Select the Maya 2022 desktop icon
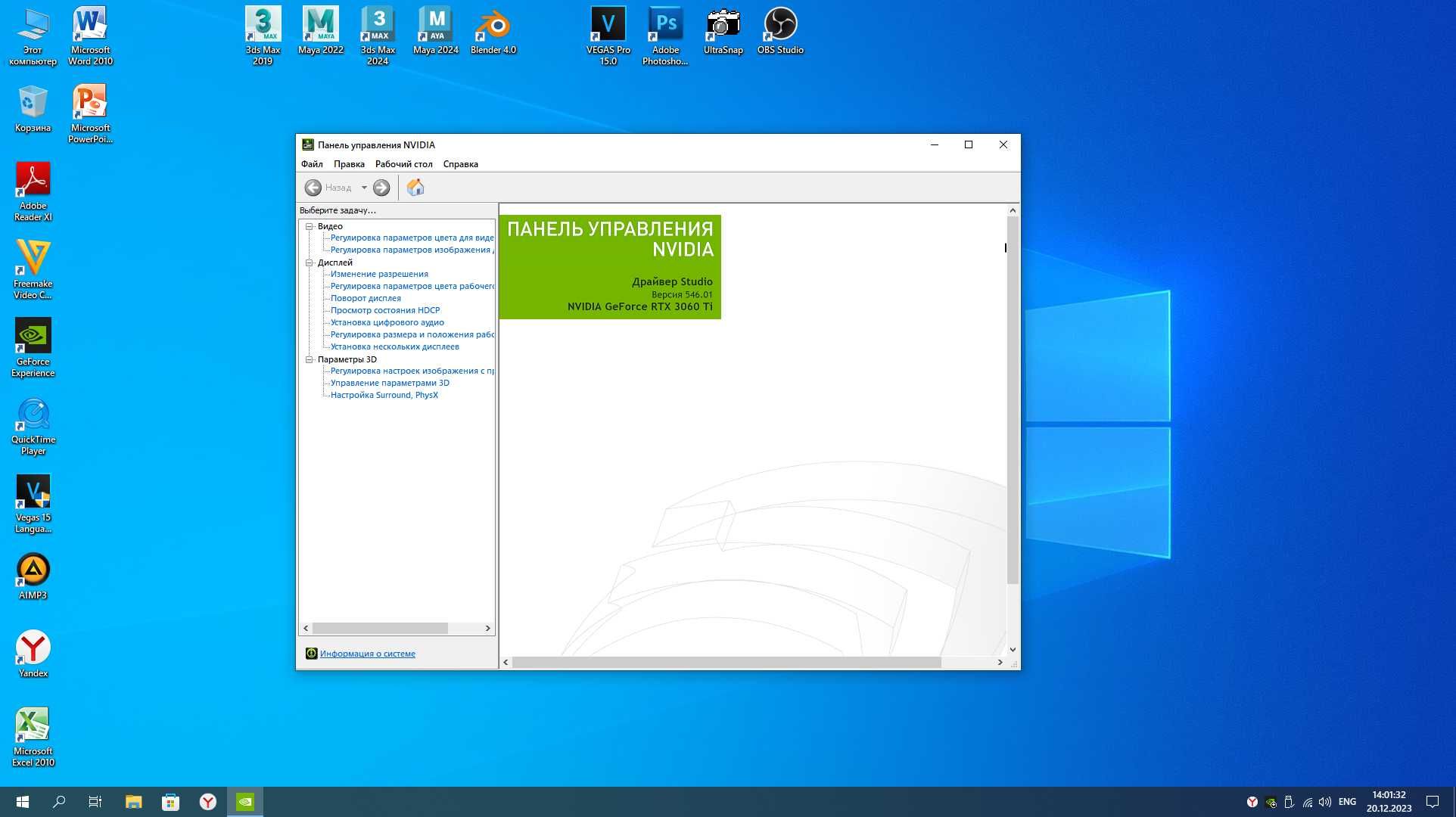Screen dimensions: 1456x817 click(x=321, y=30)
